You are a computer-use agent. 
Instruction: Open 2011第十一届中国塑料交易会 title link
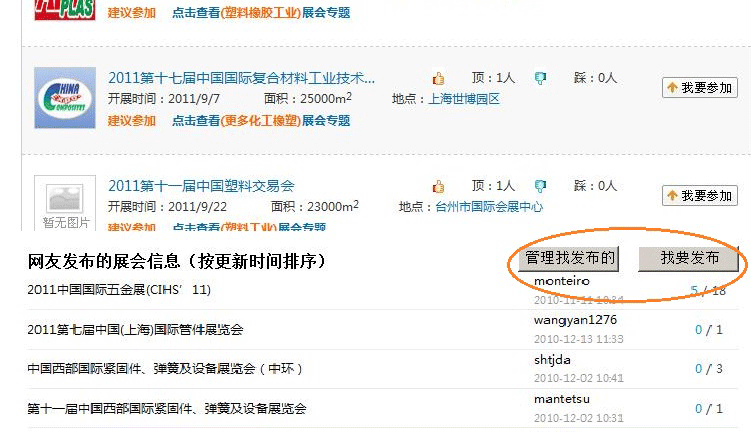click(201, 185)
